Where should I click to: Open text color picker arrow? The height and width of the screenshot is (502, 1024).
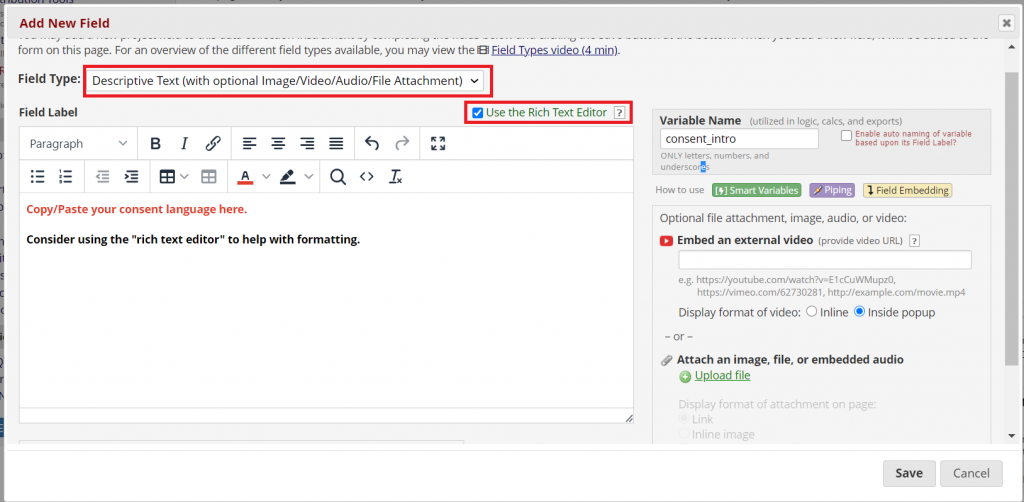coord(266,177)
